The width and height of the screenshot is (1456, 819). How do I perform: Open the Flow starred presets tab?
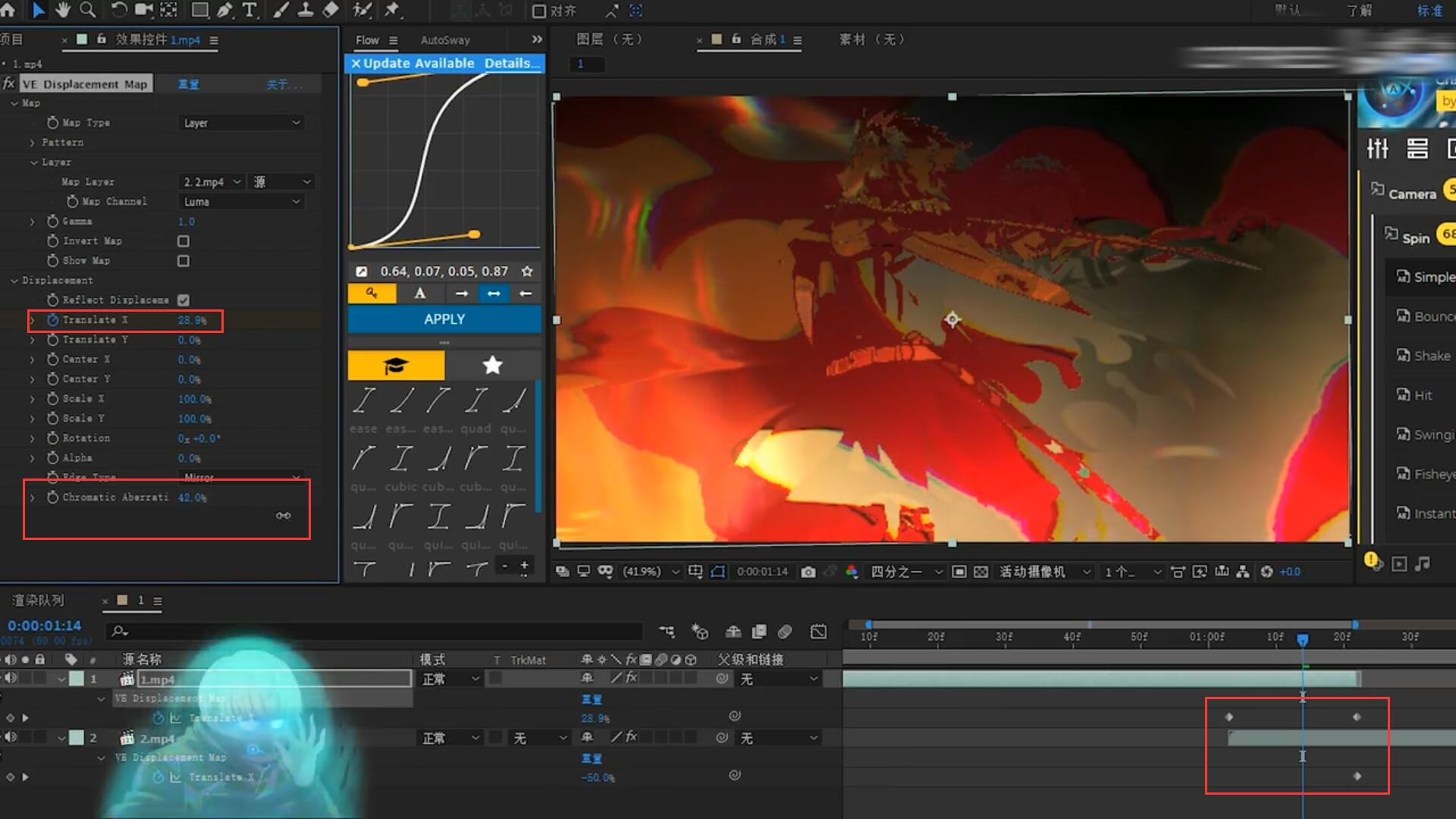click(x=493, y=366)
